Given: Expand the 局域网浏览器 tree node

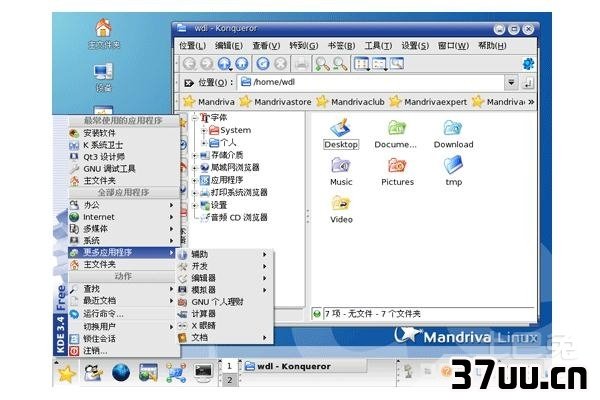Looking at the screenshot, I should (195, 168).
